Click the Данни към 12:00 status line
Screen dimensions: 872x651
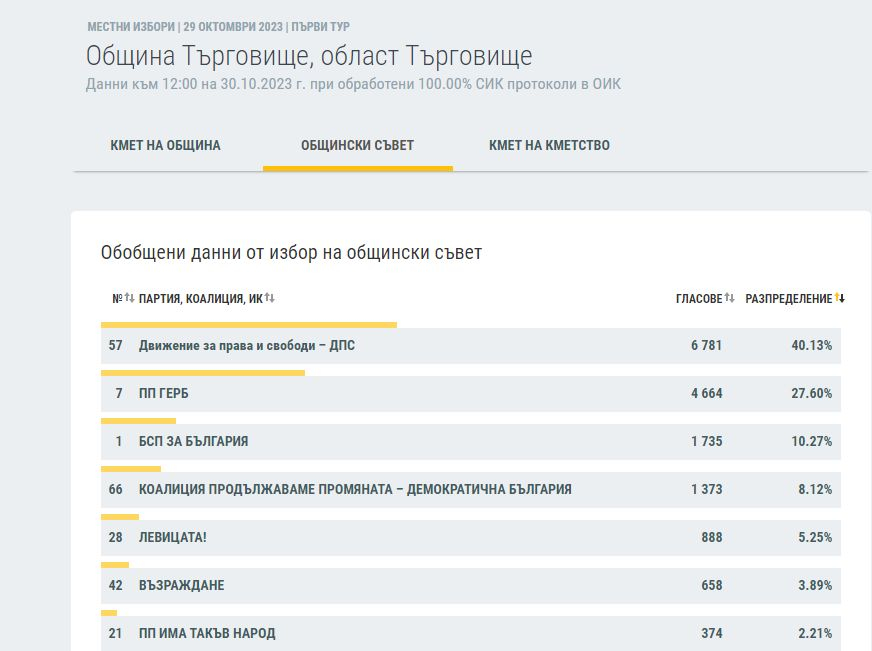click(353, 85)
